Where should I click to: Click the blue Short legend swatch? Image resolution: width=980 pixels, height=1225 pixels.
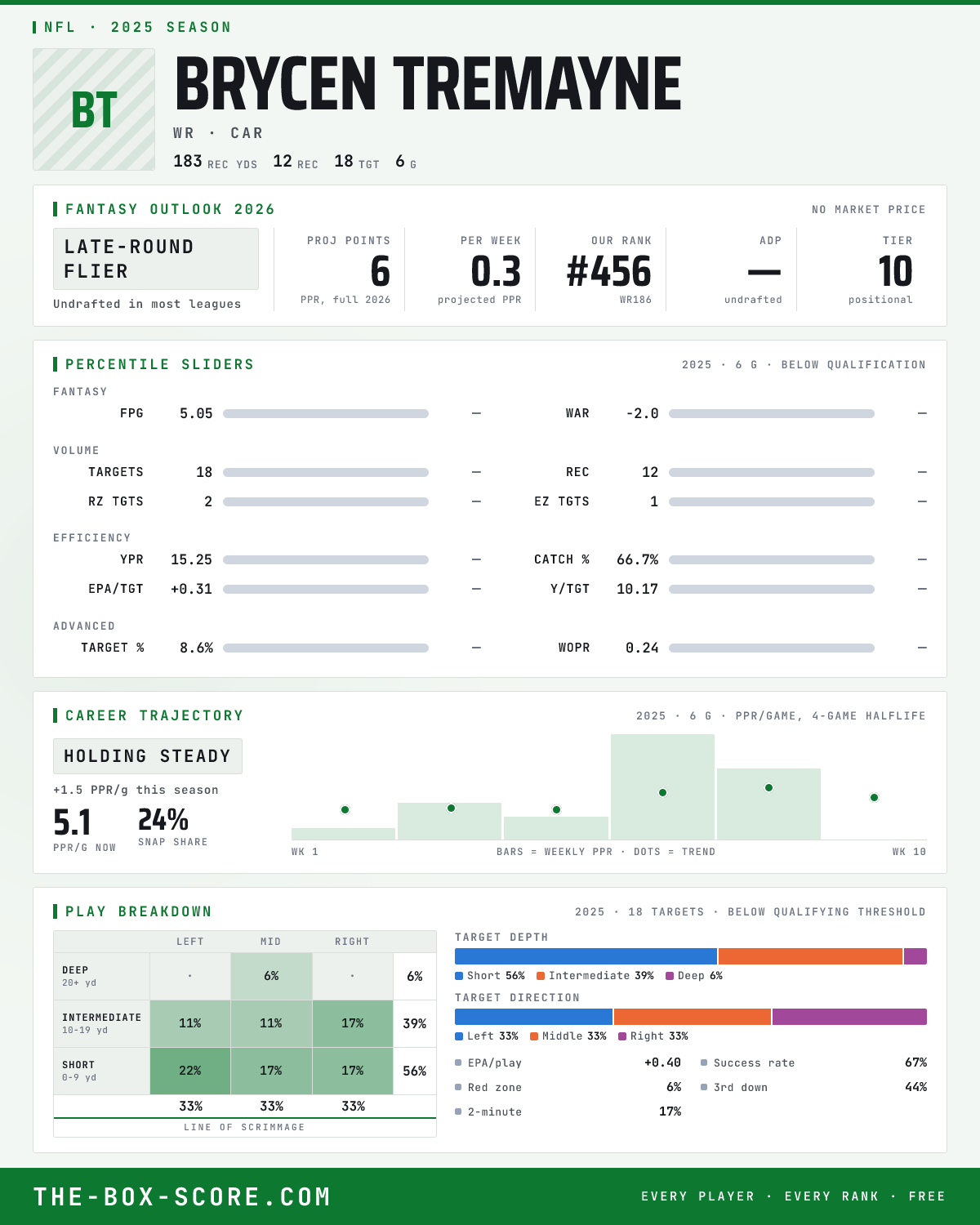coord(459,976)
